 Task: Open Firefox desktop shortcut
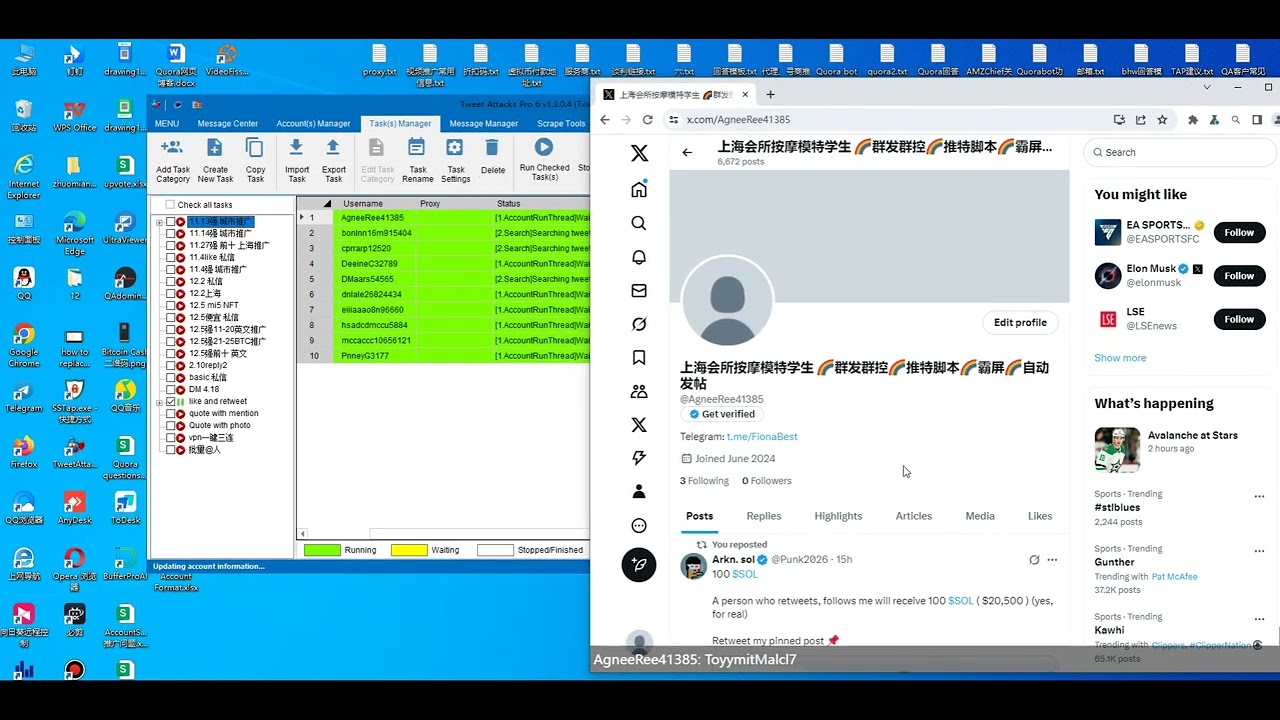coord(23,452)
